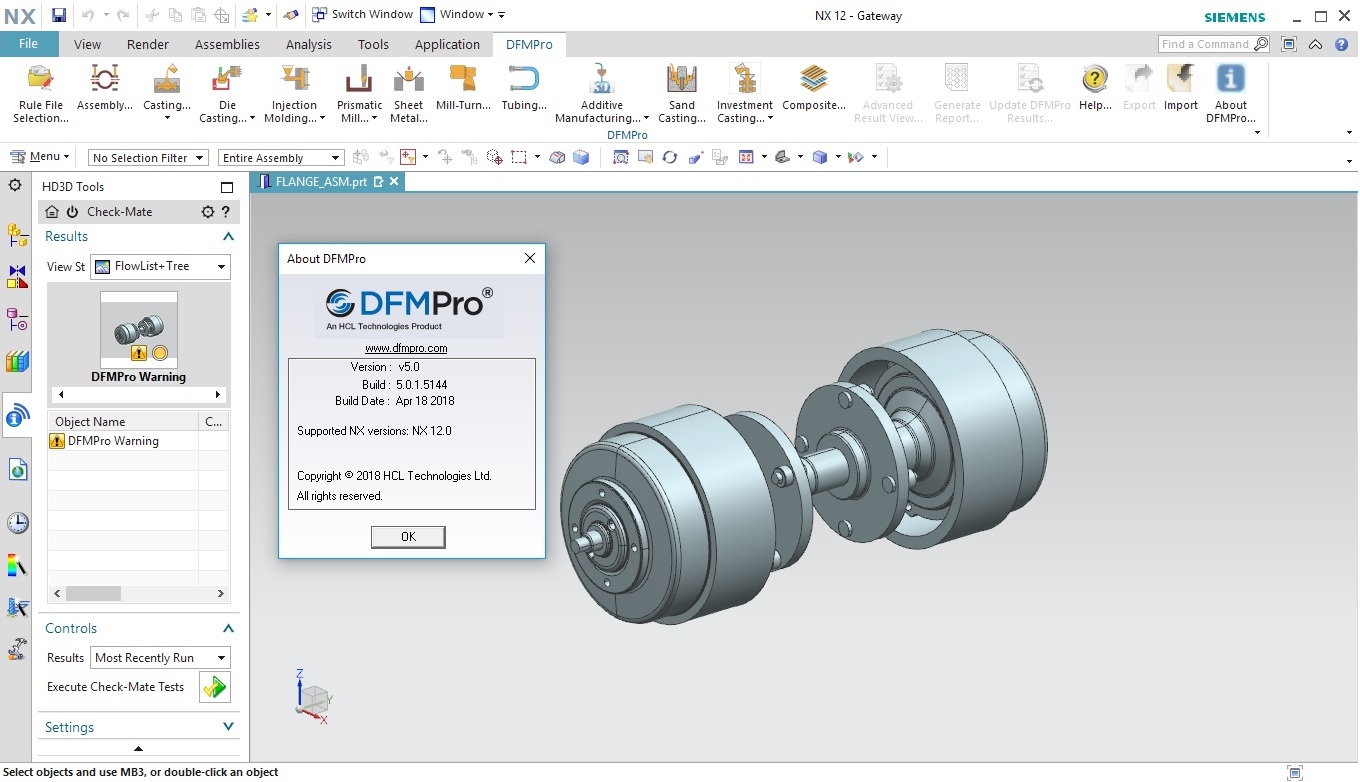The image size is (1360, 782).
Task: Open View Style FlowList+Tree dropdown
Action: click(160, 267)
